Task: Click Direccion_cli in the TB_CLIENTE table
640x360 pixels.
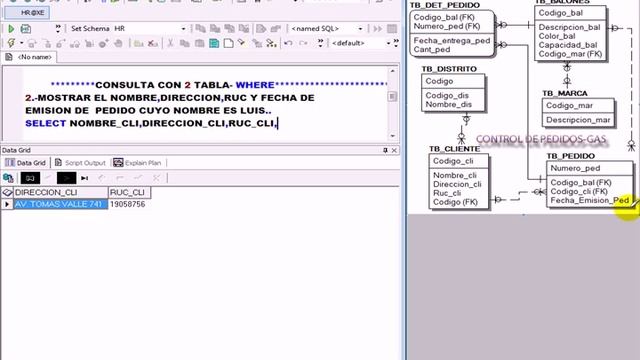Action: 457,184
